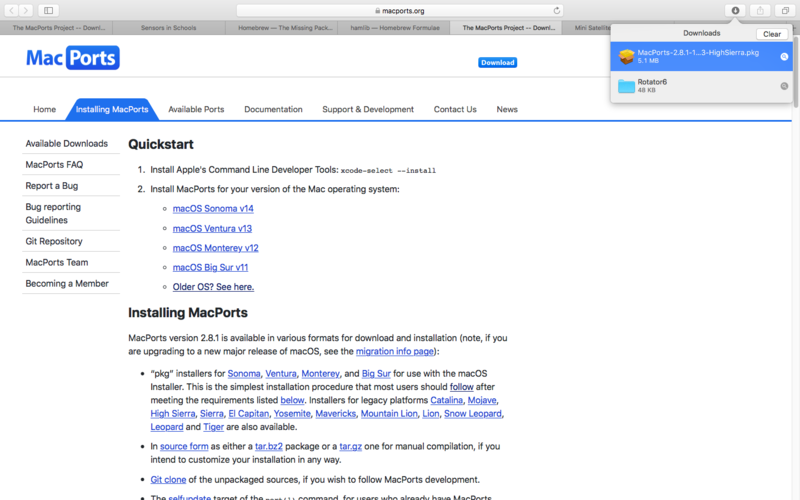Open macOS Sonoma v14 link
The width and height of the screenshot is (800, 500).
(x=213, y=208)
